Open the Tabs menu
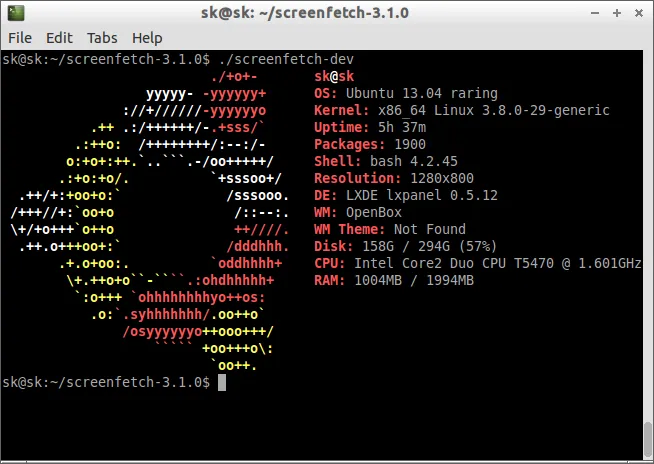 pyautogui.click(x=102, y=38)
